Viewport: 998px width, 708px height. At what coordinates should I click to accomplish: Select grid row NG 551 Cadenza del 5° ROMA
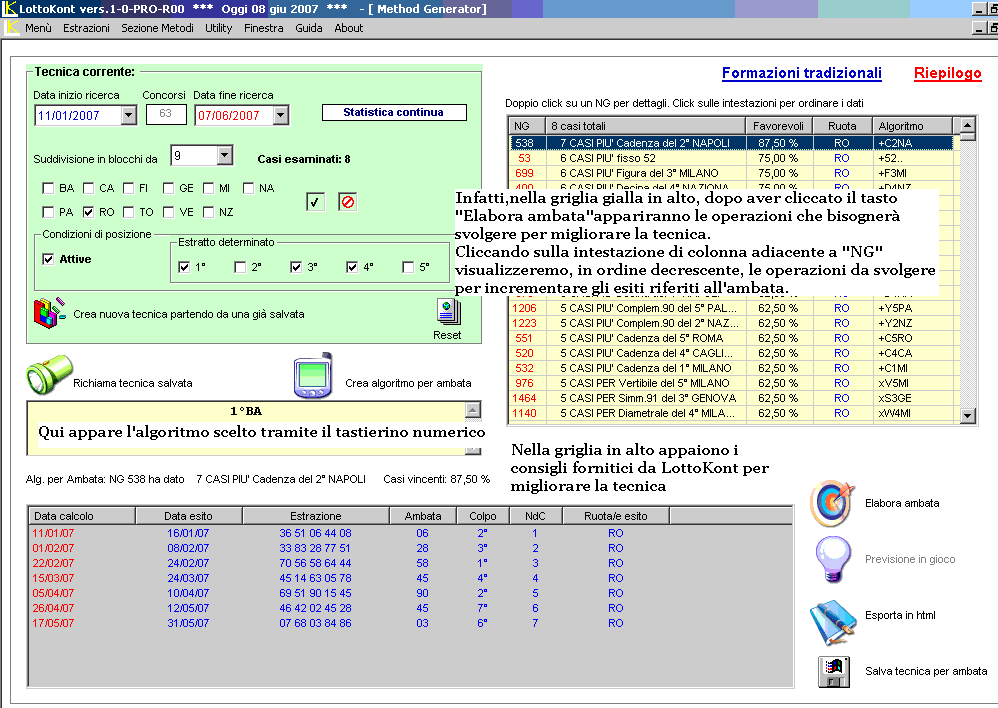732,338
